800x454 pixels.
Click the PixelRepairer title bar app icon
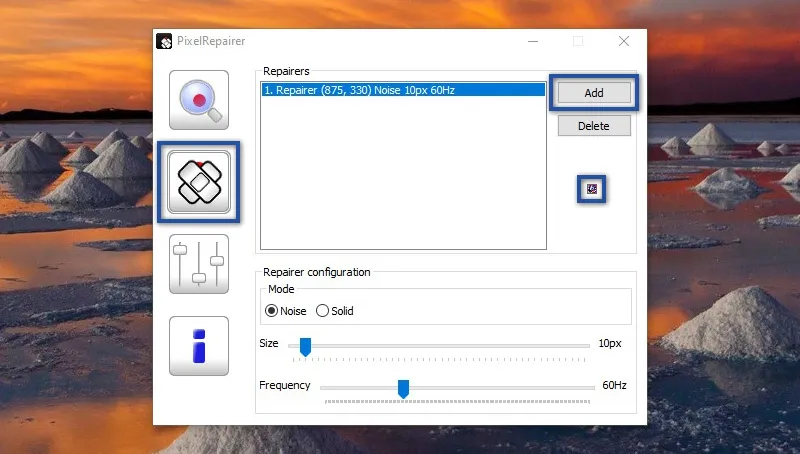[164, 41]
